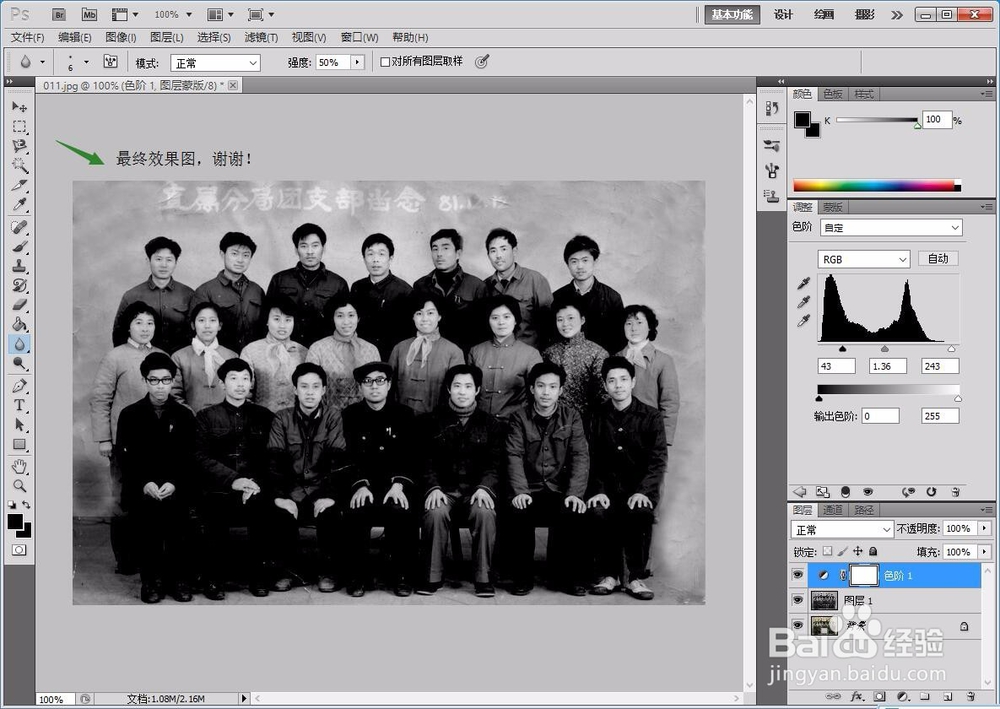Switch to the 设计 workspace
The image size is (1000, 709).
783,15
